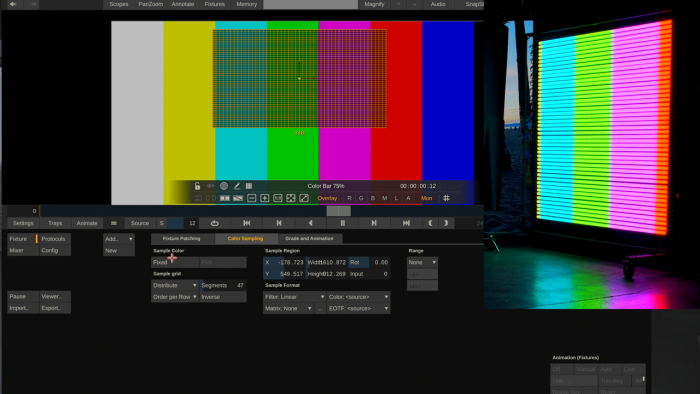The height and width of the screenshot is (394, 700).
Task: Click the Segments value slider field
Action: [223, 286]
